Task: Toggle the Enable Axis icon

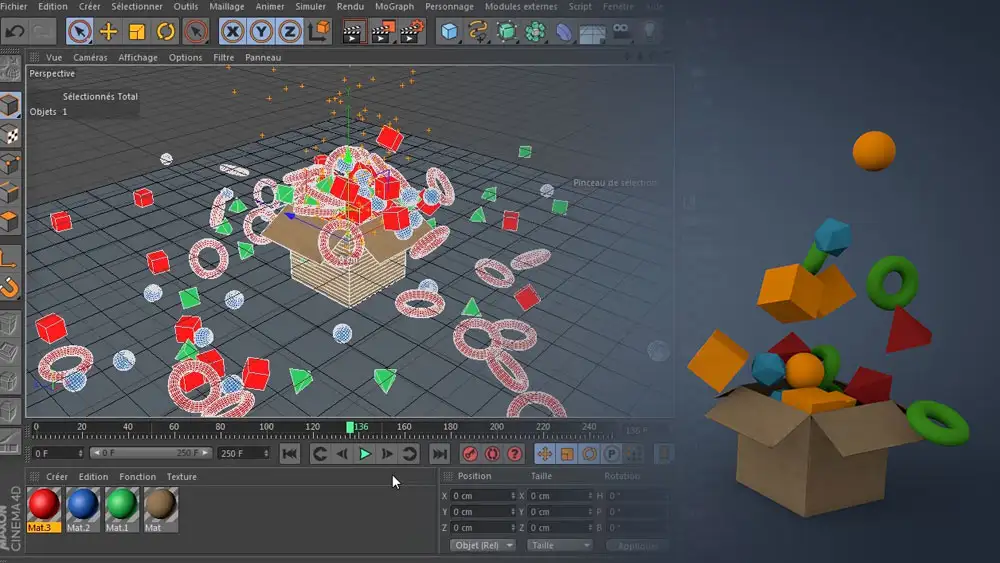Action: (x=10, y=259)
